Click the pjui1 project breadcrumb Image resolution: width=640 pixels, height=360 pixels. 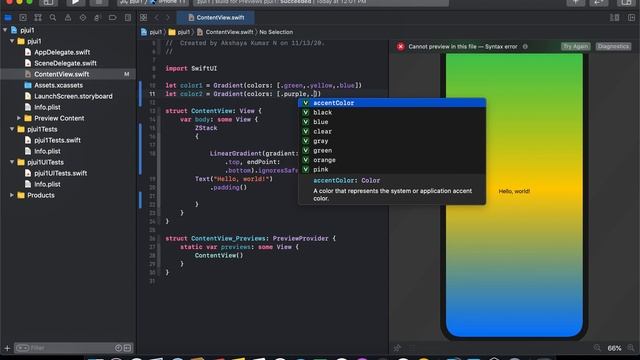click(x=151, y=32)
